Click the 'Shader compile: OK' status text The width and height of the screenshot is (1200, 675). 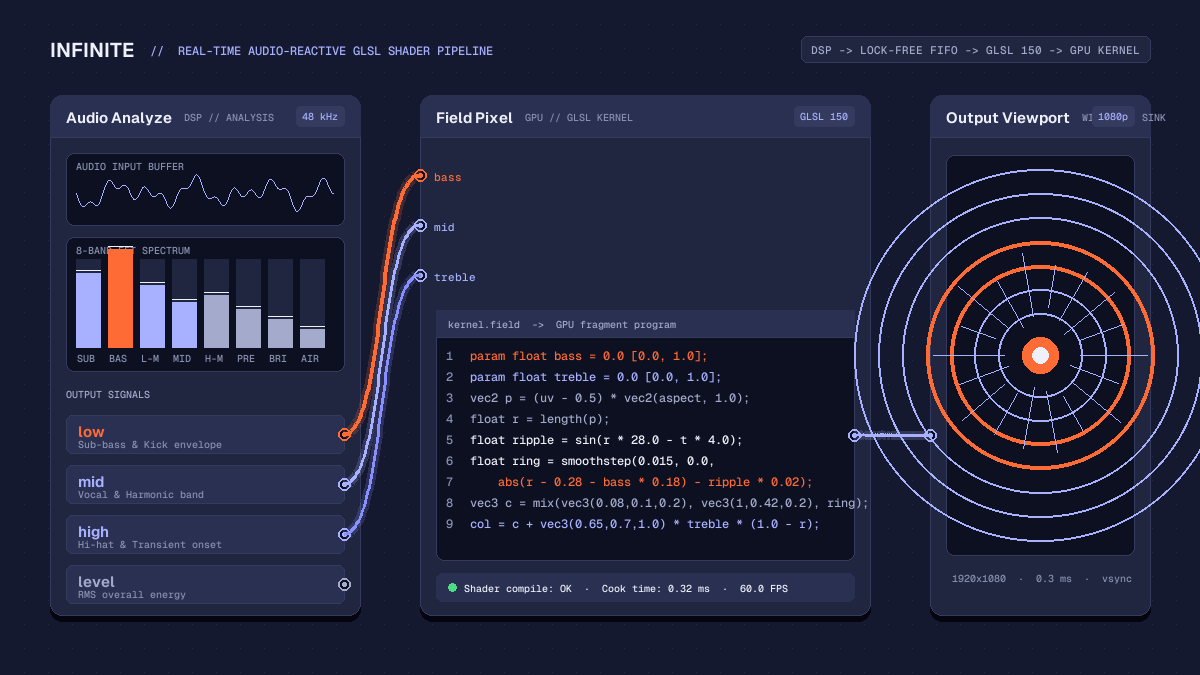[x=517, y=589]
